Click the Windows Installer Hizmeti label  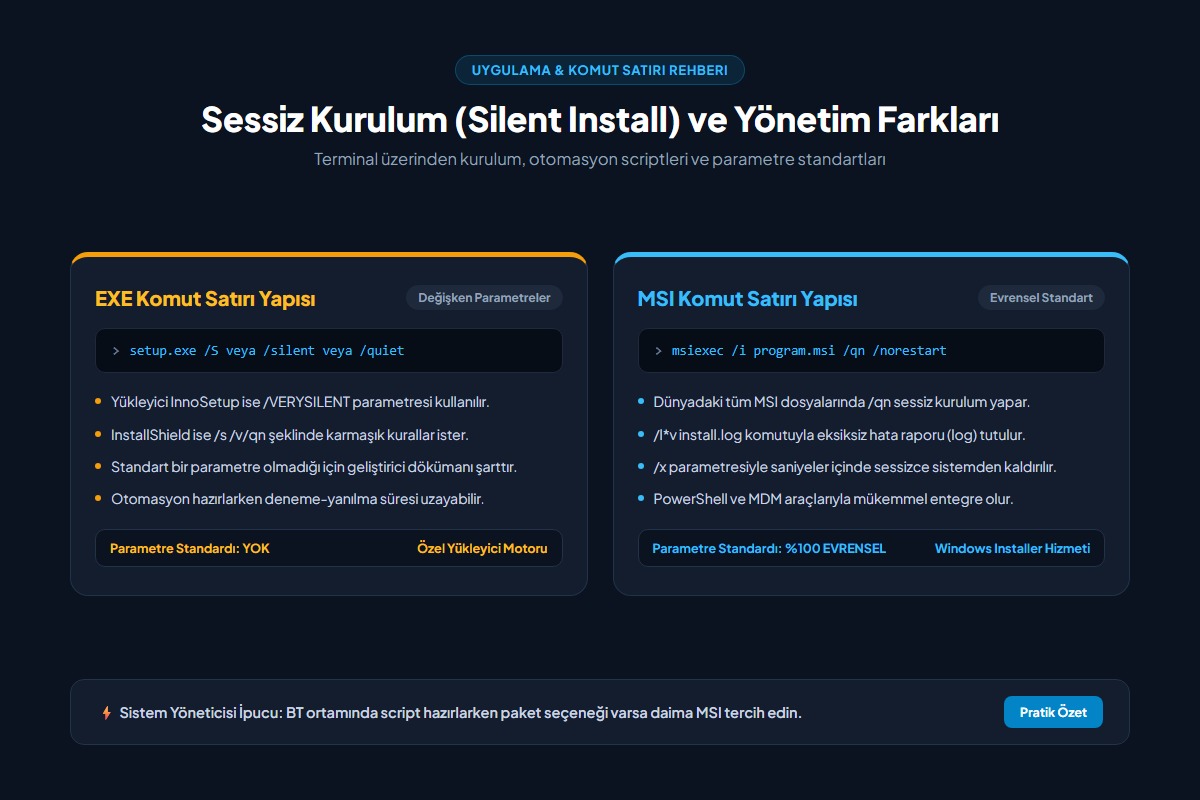(1013, 548)
